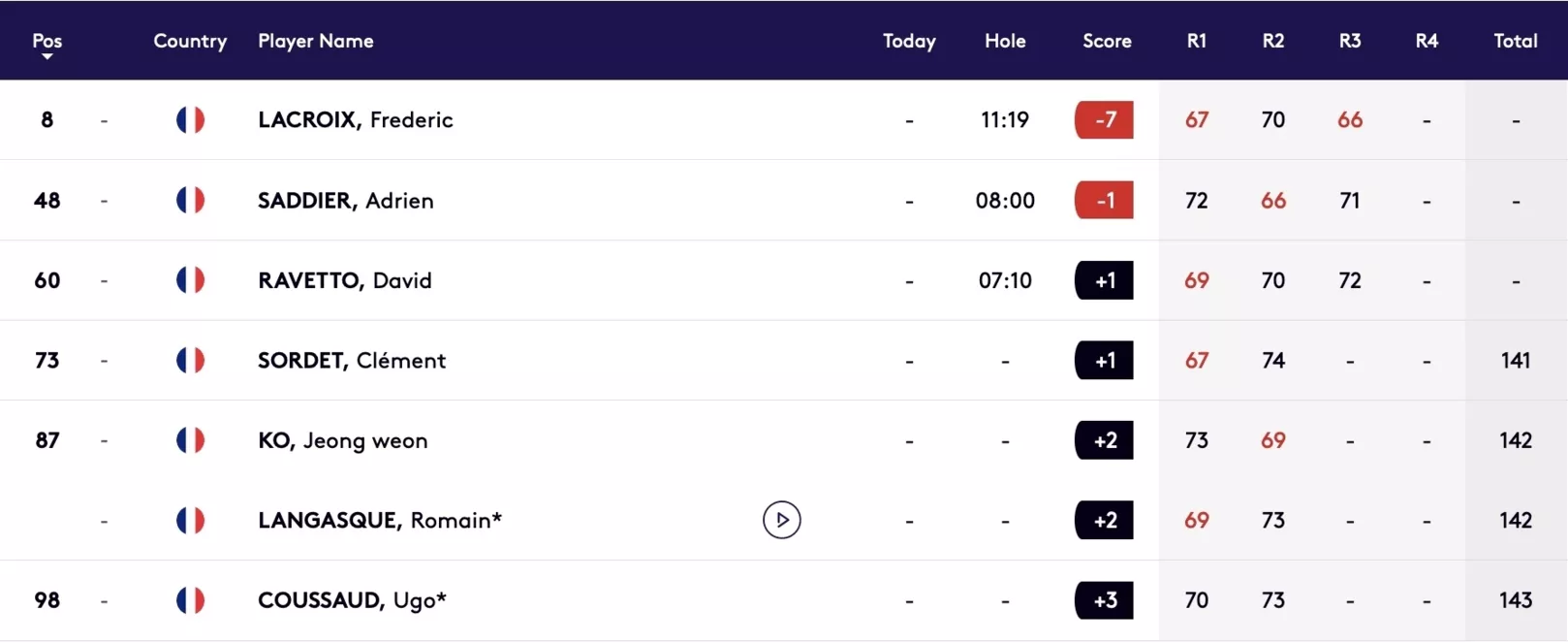Click the French flag beside Saddier
Viewport: 1568px width, 643px height.
pos(190,200)
